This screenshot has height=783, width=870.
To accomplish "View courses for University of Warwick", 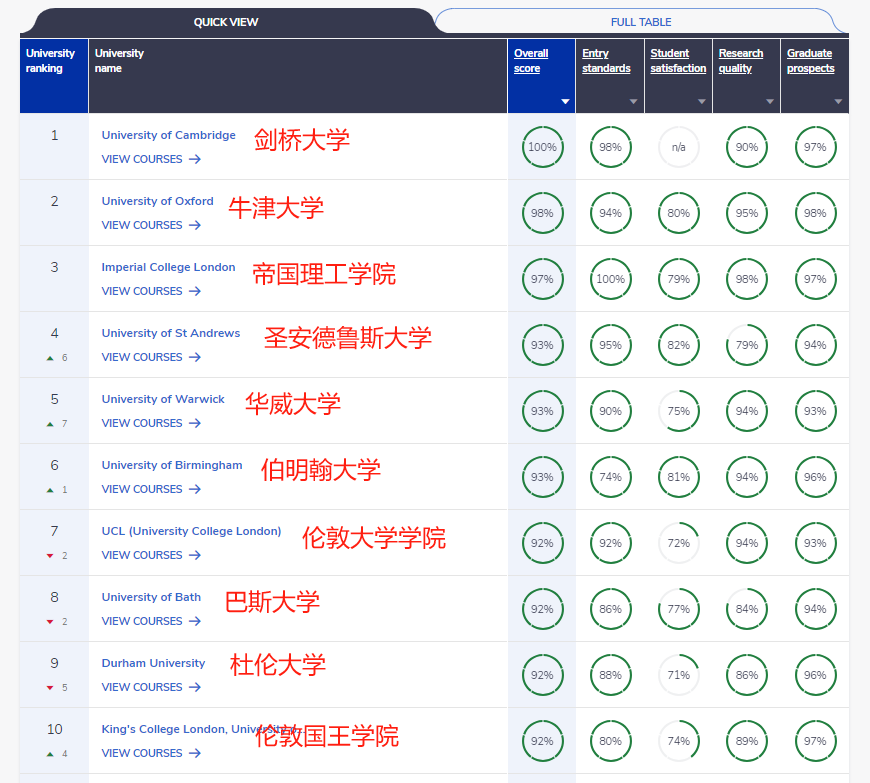I will click(x=151, y=423).
